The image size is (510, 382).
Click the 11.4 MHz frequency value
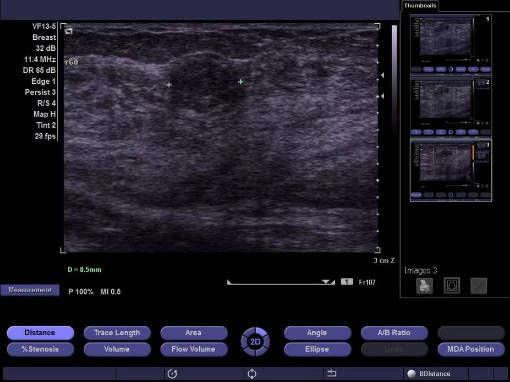(x=40, y=59)
